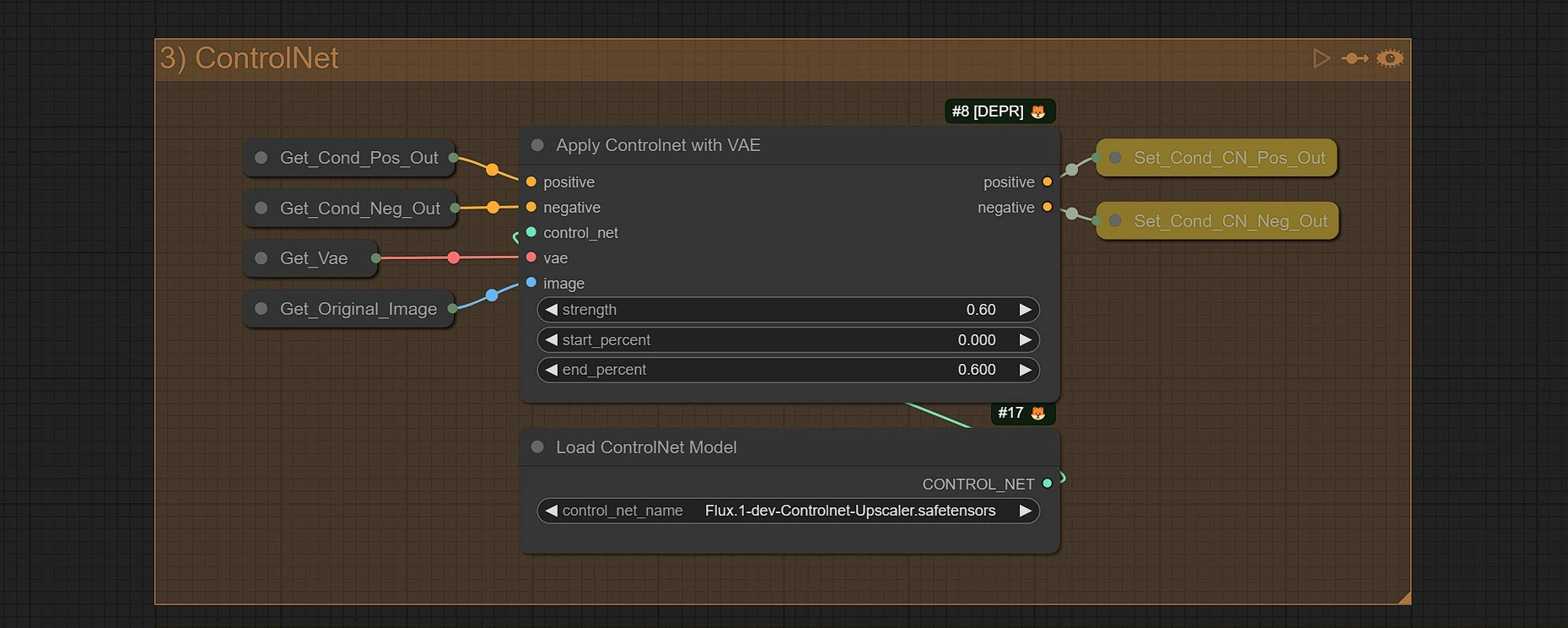Click the group resize corner handle
1568x628 pixels.
[x=1404, y=598]
